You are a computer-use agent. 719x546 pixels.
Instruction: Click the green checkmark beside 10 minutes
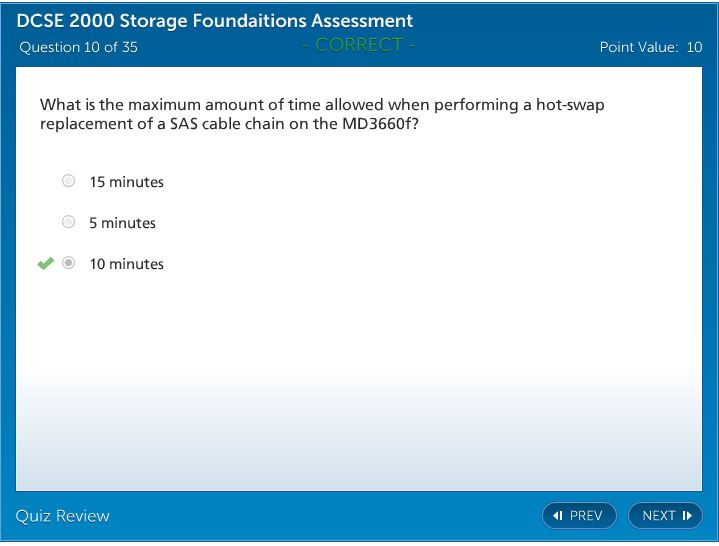(x=45, y=263)
